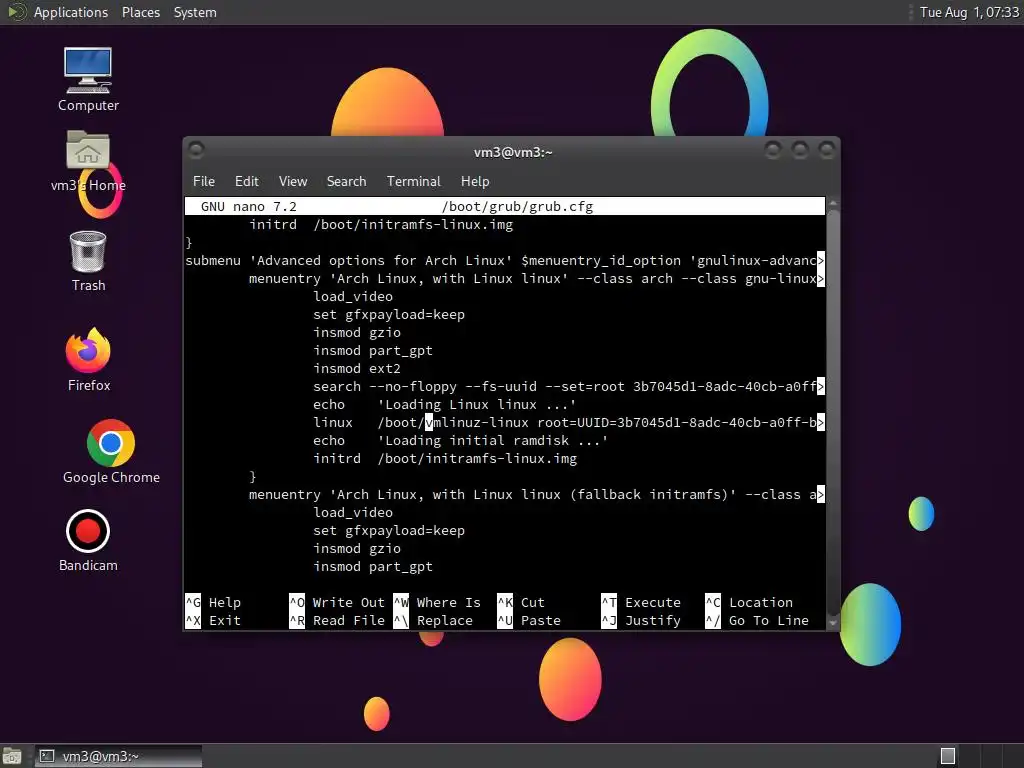The height and width of the screenshot is (768, 1024).
Task: Open the Search menu in terminal
Action: 346,181
